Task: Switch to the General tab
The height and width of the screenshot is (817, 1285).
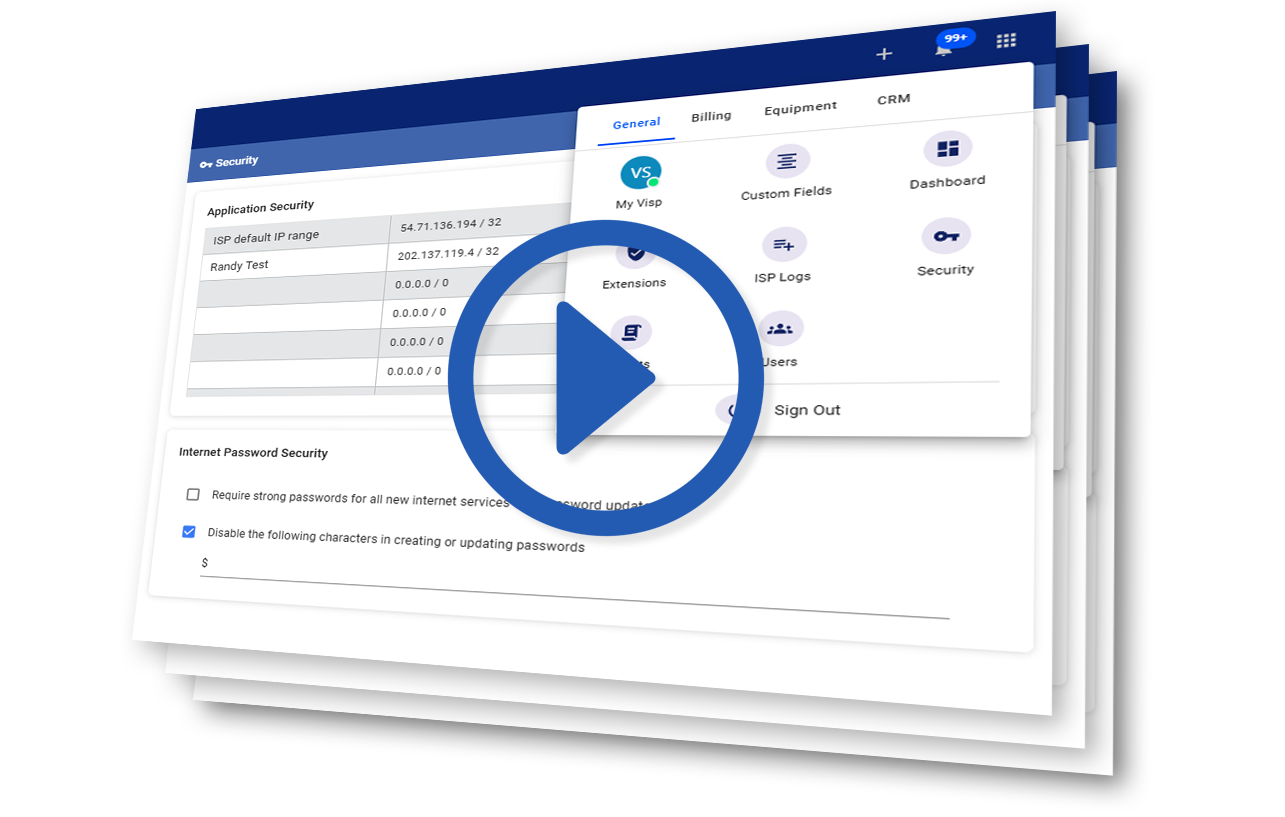Action: pos(636,124)
